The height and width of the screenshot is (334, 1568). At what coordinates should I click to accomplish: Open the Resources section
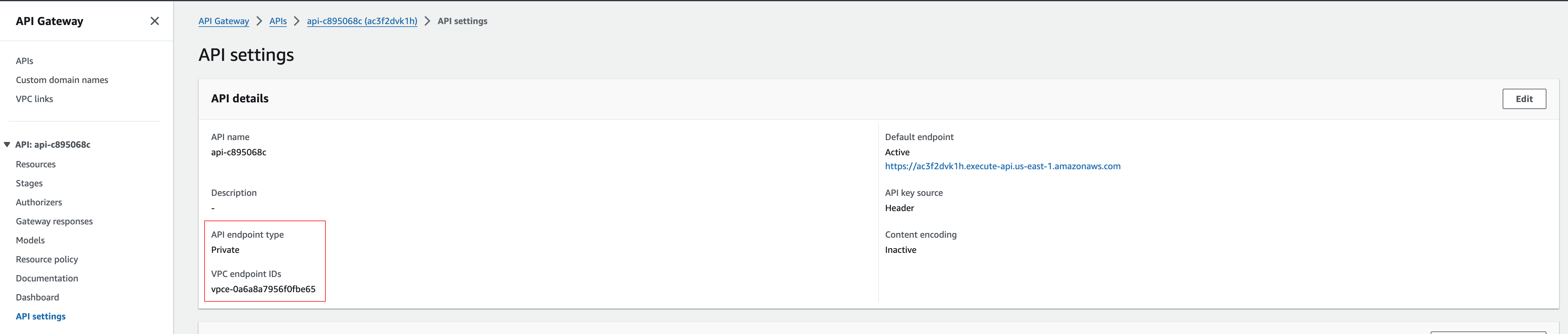click(36, 164)
